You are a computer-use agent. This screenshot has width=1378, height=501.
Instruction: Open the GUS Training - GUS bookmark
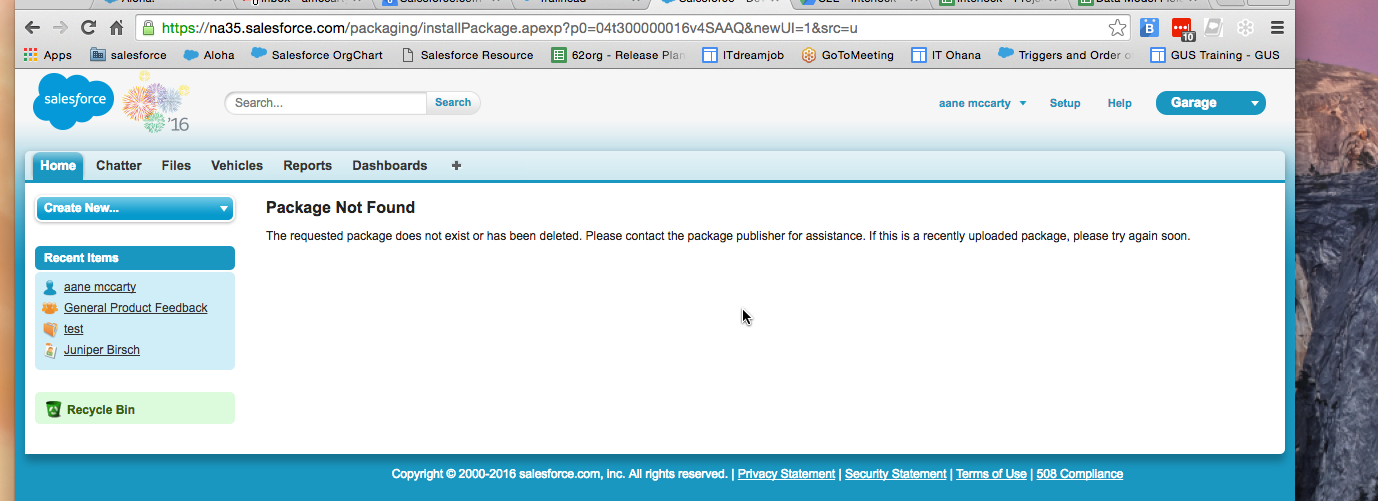tap(1215, 55)
